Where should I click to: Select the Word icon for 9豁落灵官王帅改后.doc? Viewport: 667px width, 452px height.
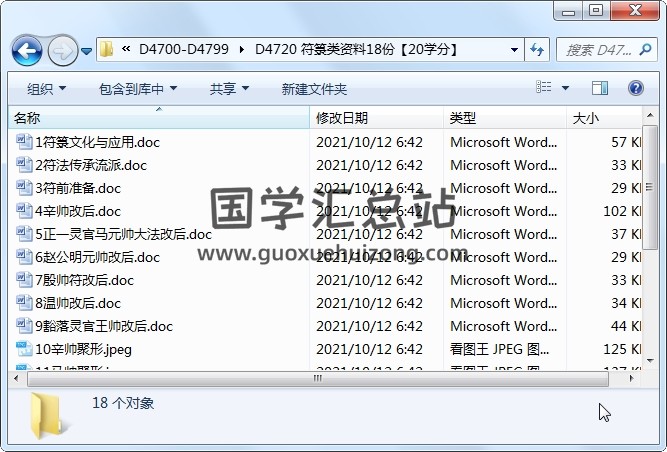24,325
